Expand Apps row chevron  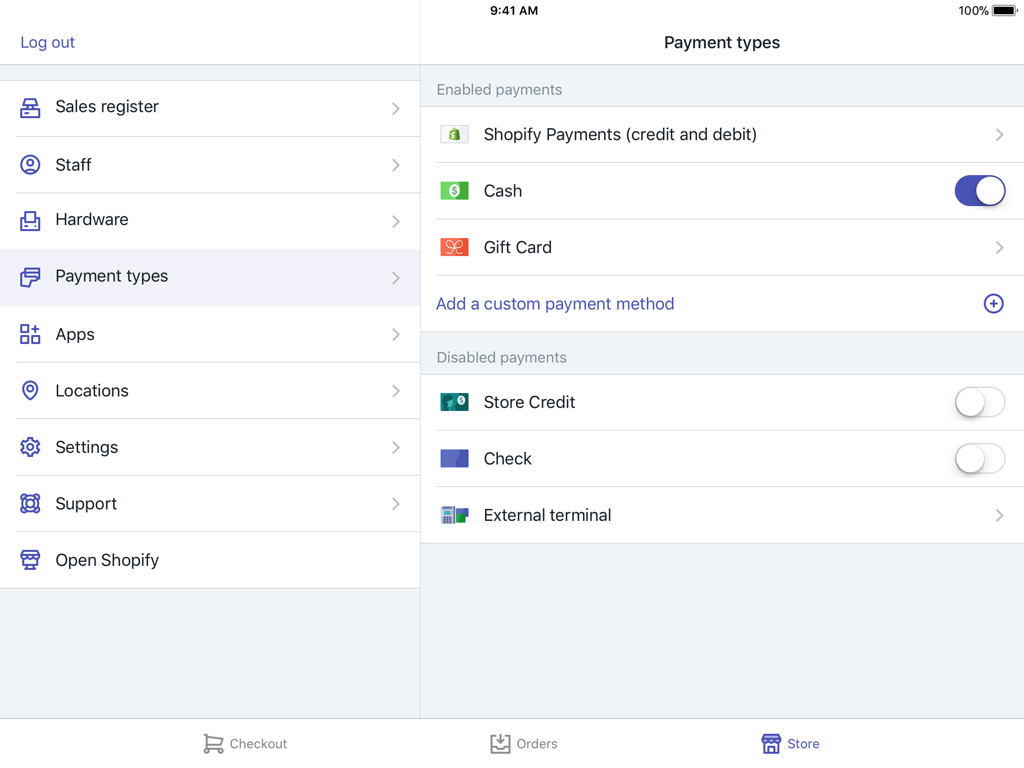[396, 334]
